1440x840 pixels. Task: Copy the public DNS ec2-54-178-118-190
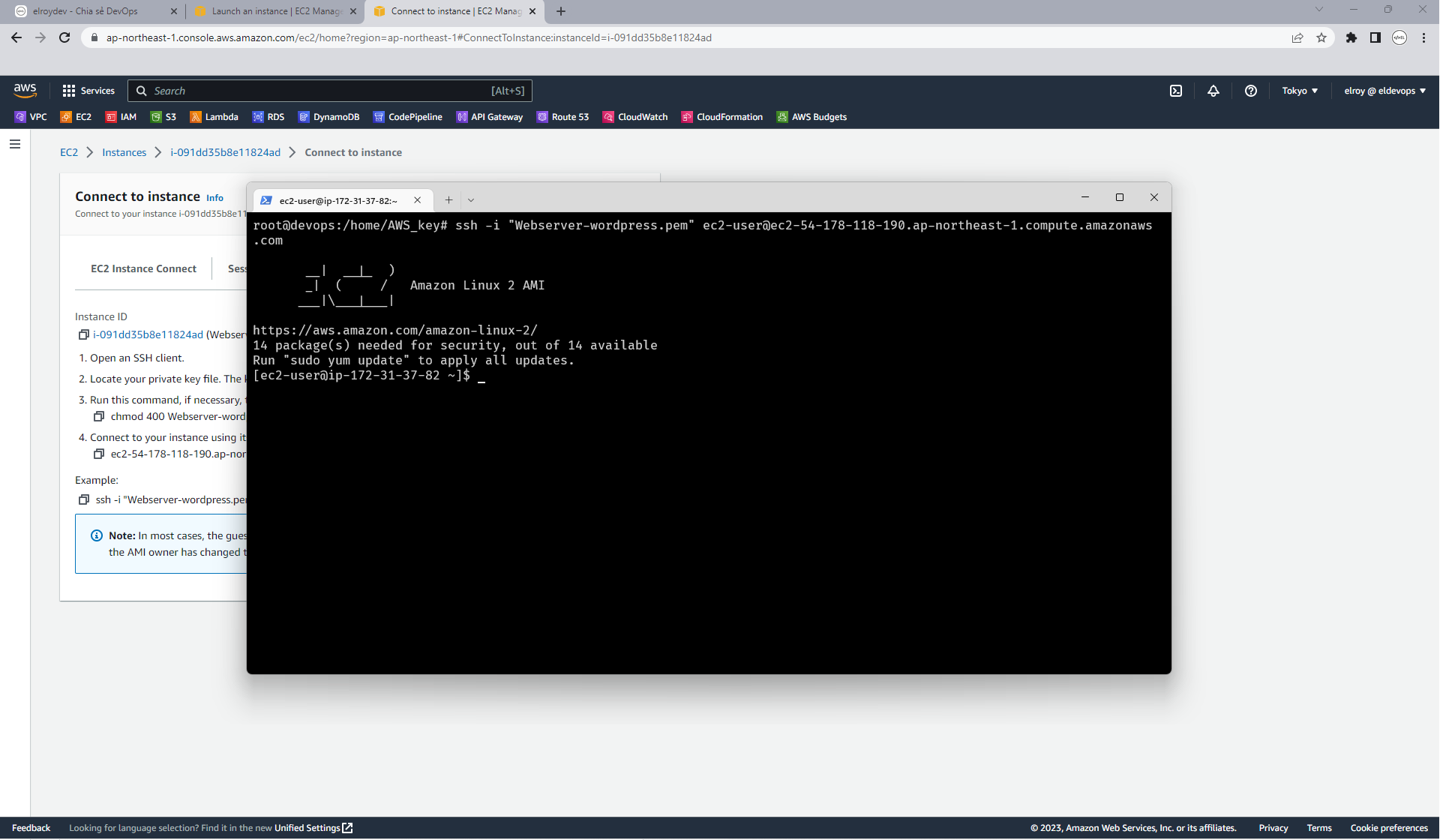pyautogui.click(x=98, y=454)
